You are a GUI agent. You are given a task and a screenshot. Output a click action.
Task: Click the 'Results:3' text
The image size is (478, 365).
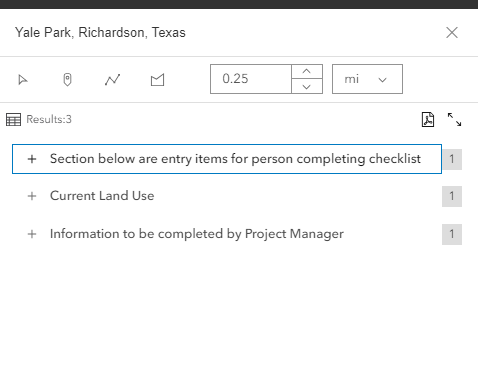(x=49, y=119)
